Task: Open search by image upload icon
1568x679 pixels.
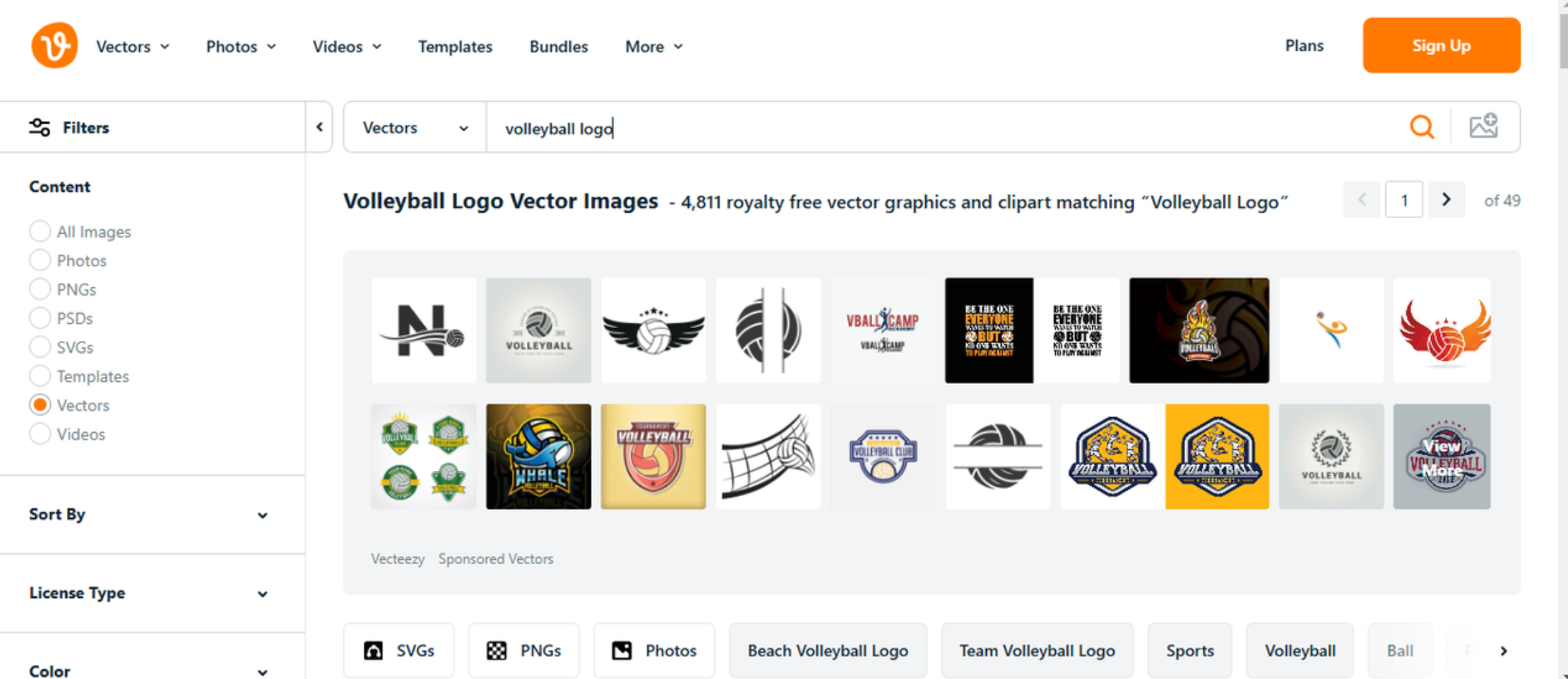Action: [1483, 127]
